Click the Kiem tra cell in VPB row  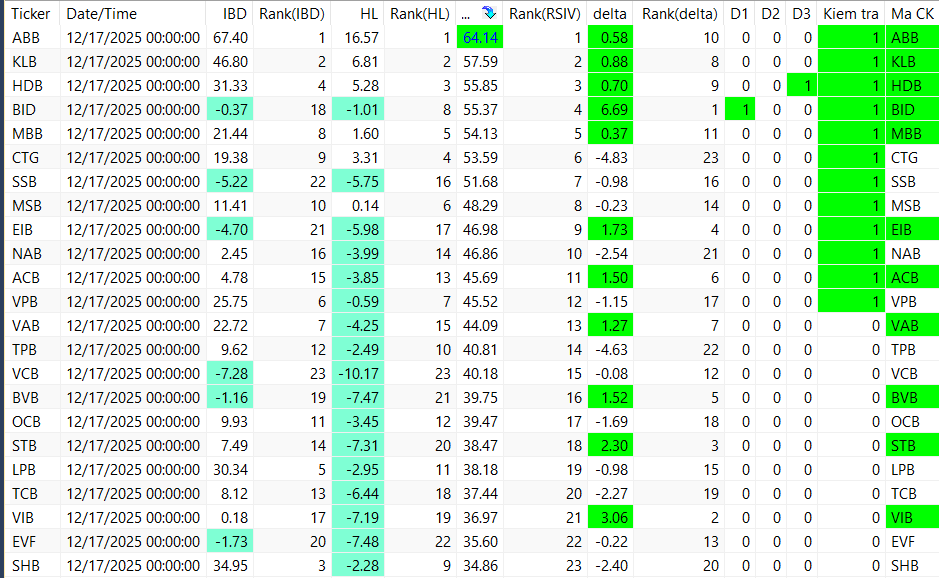[851, 301]
